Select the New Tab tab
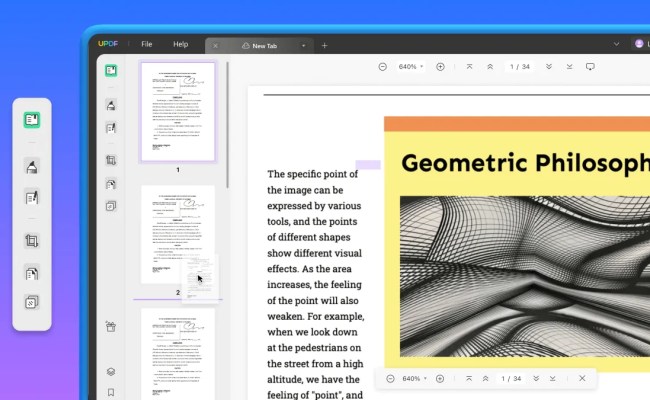 [260, 46]
